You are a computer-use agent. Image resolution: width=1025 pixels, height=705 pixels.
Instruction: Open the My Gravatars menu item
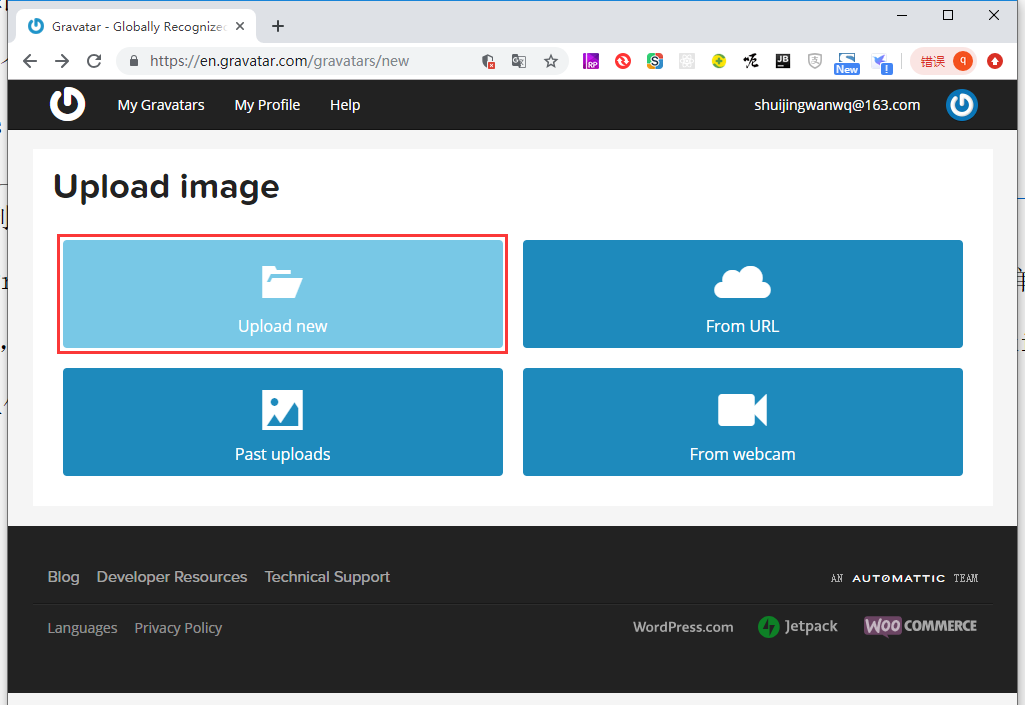point(161,105)
